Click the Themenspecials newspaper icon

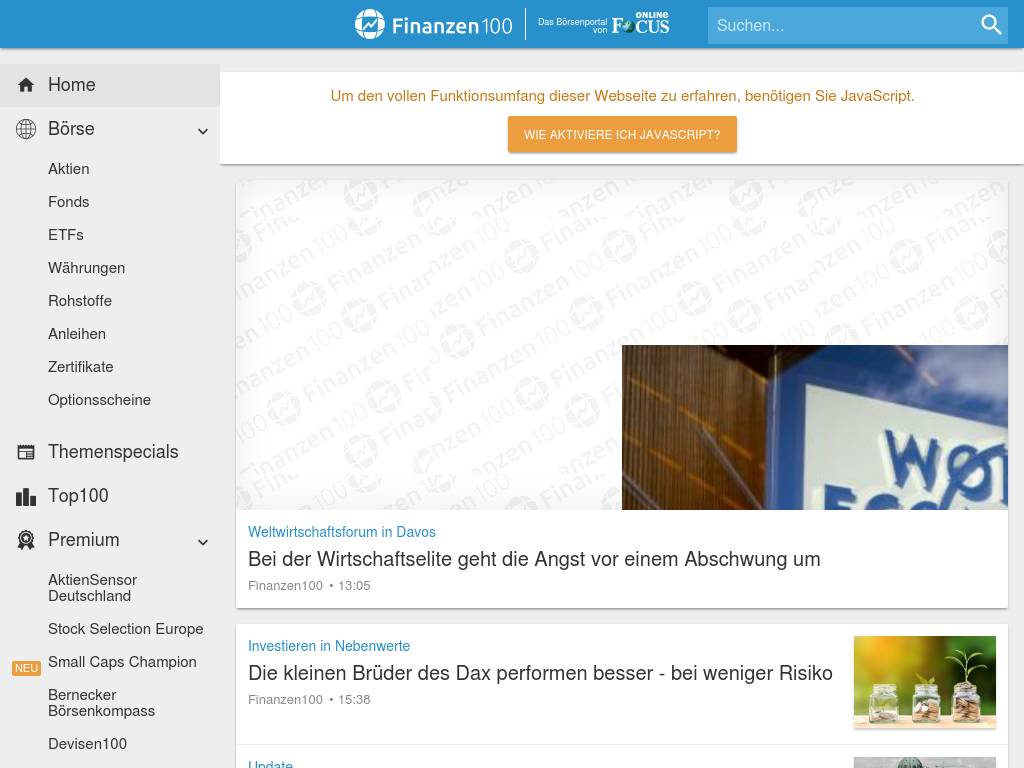click(x=26, y=452)
